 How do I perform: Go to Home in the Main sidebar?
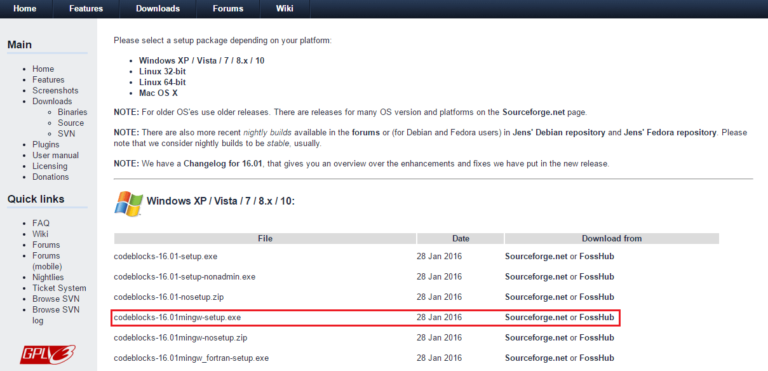click(x=43, y=69)
